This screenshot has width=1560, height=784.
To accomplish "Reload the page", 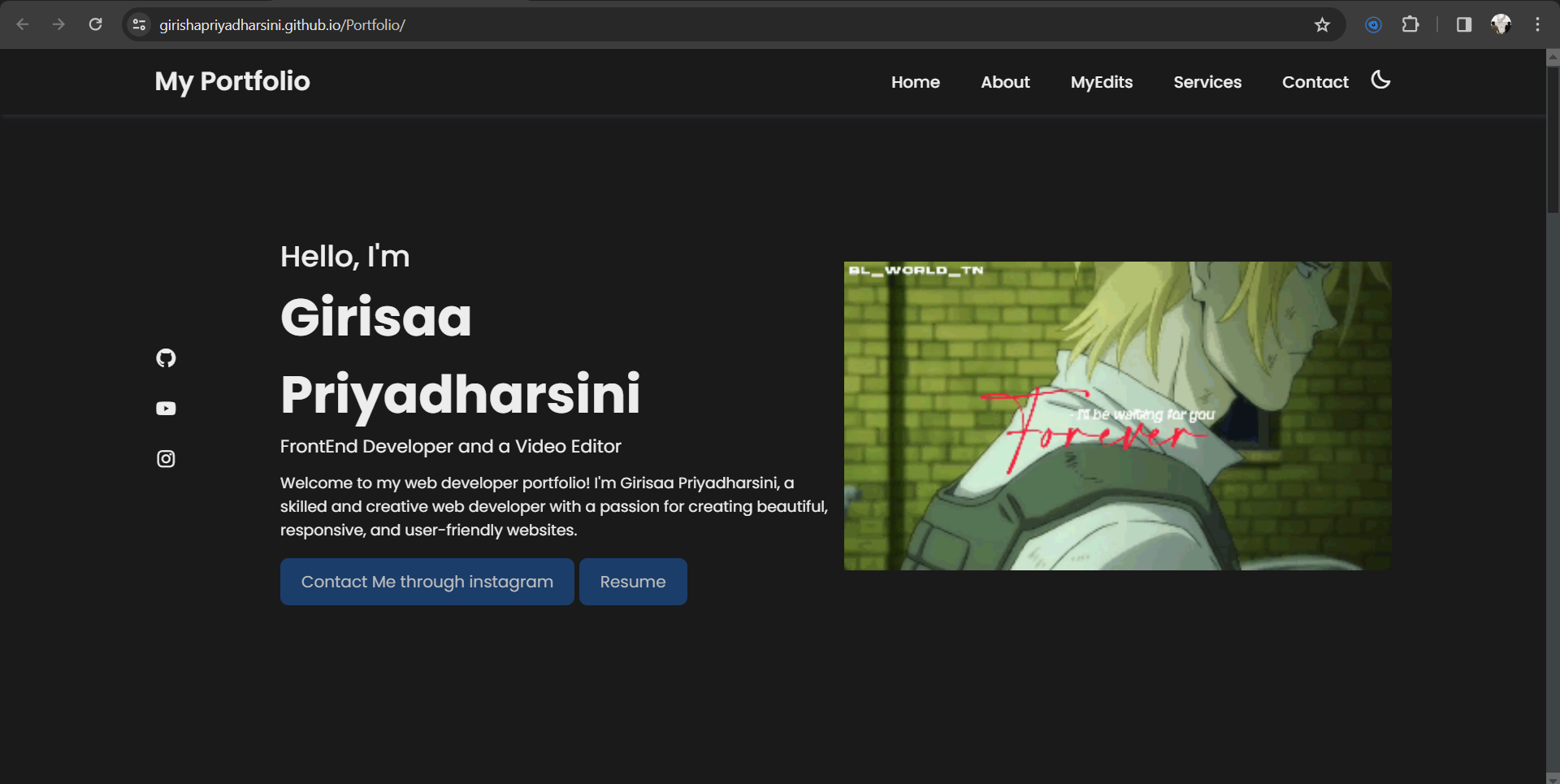I will 95,24.
